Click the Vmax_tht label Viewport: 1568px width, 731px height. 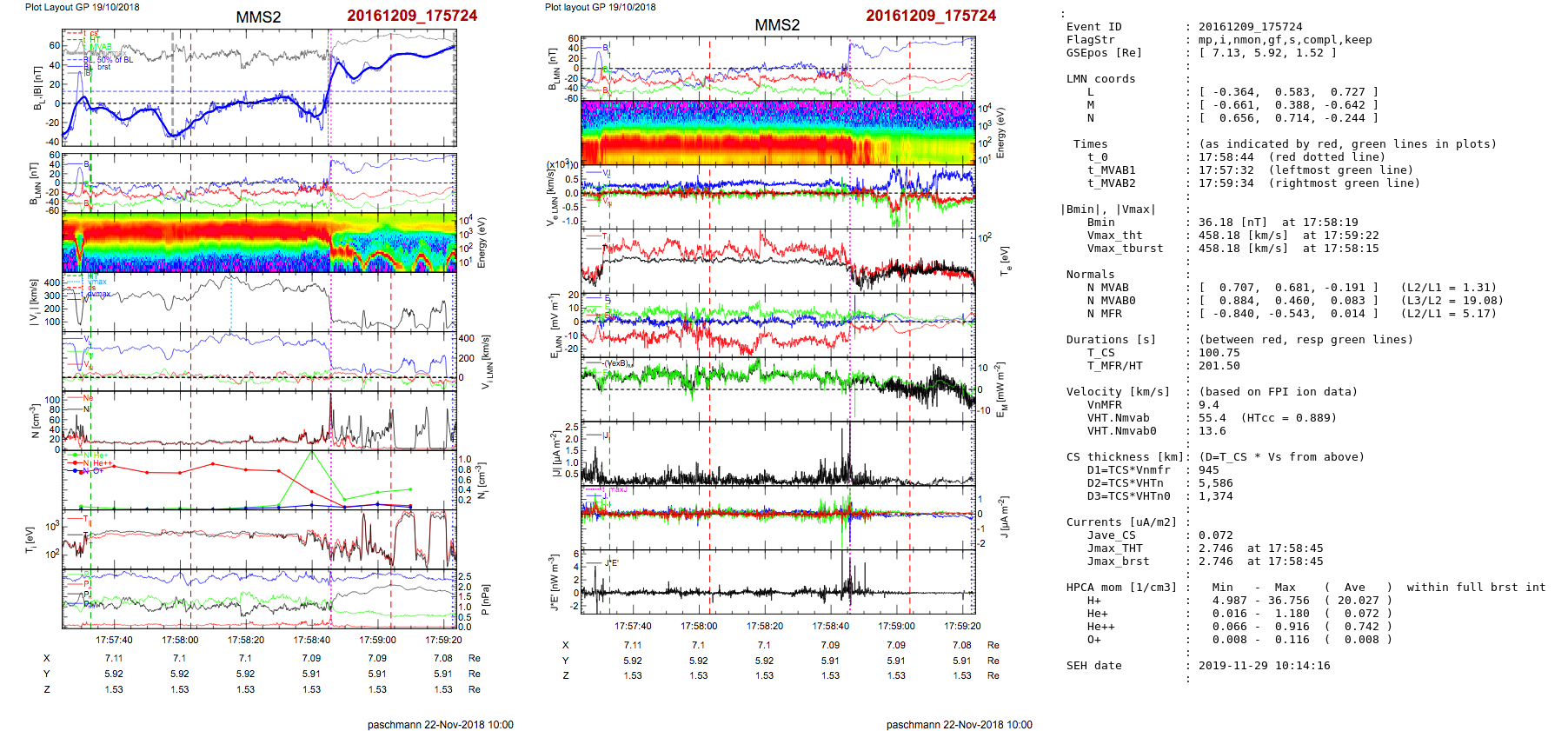(1115, 236)
